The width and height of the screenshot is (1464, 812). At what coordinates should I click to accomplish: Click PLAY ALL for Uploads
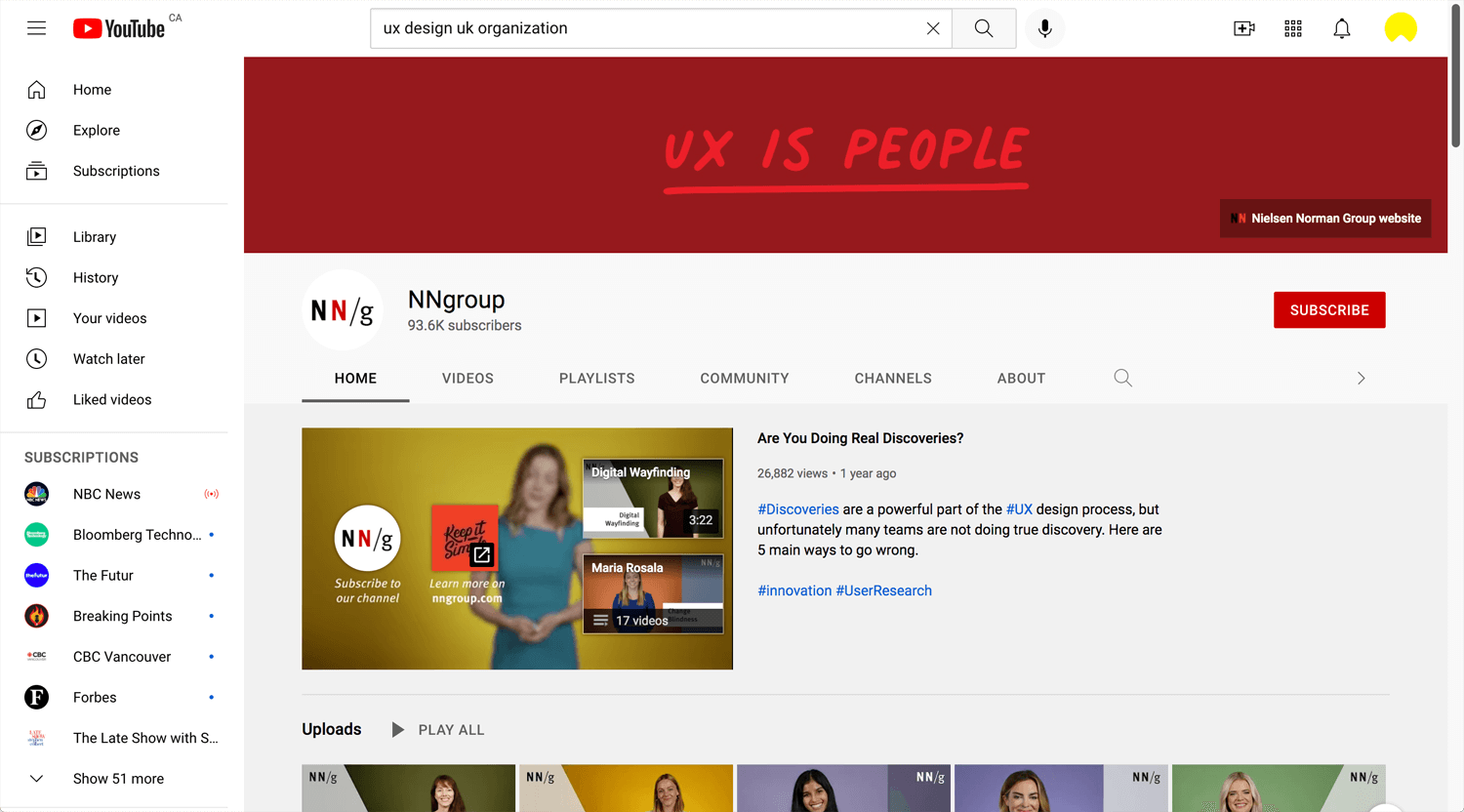point(438,730)
